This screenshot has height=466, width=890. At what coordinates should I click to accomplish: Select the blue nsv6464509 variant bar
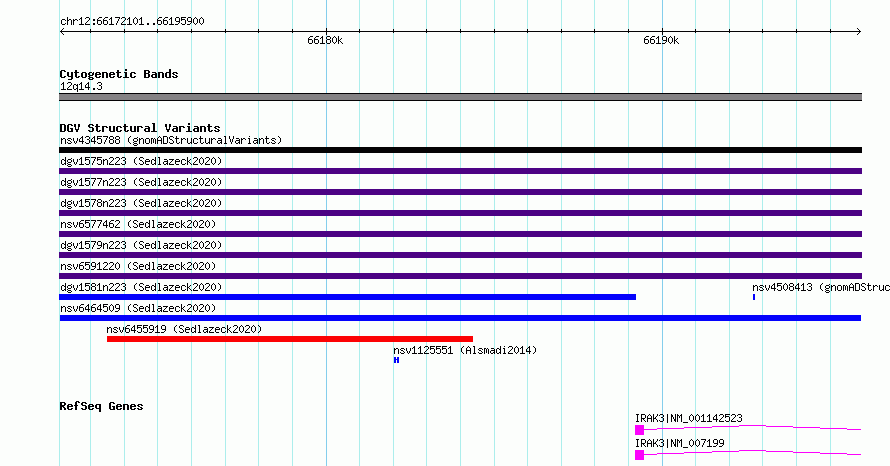click(460, 318)
